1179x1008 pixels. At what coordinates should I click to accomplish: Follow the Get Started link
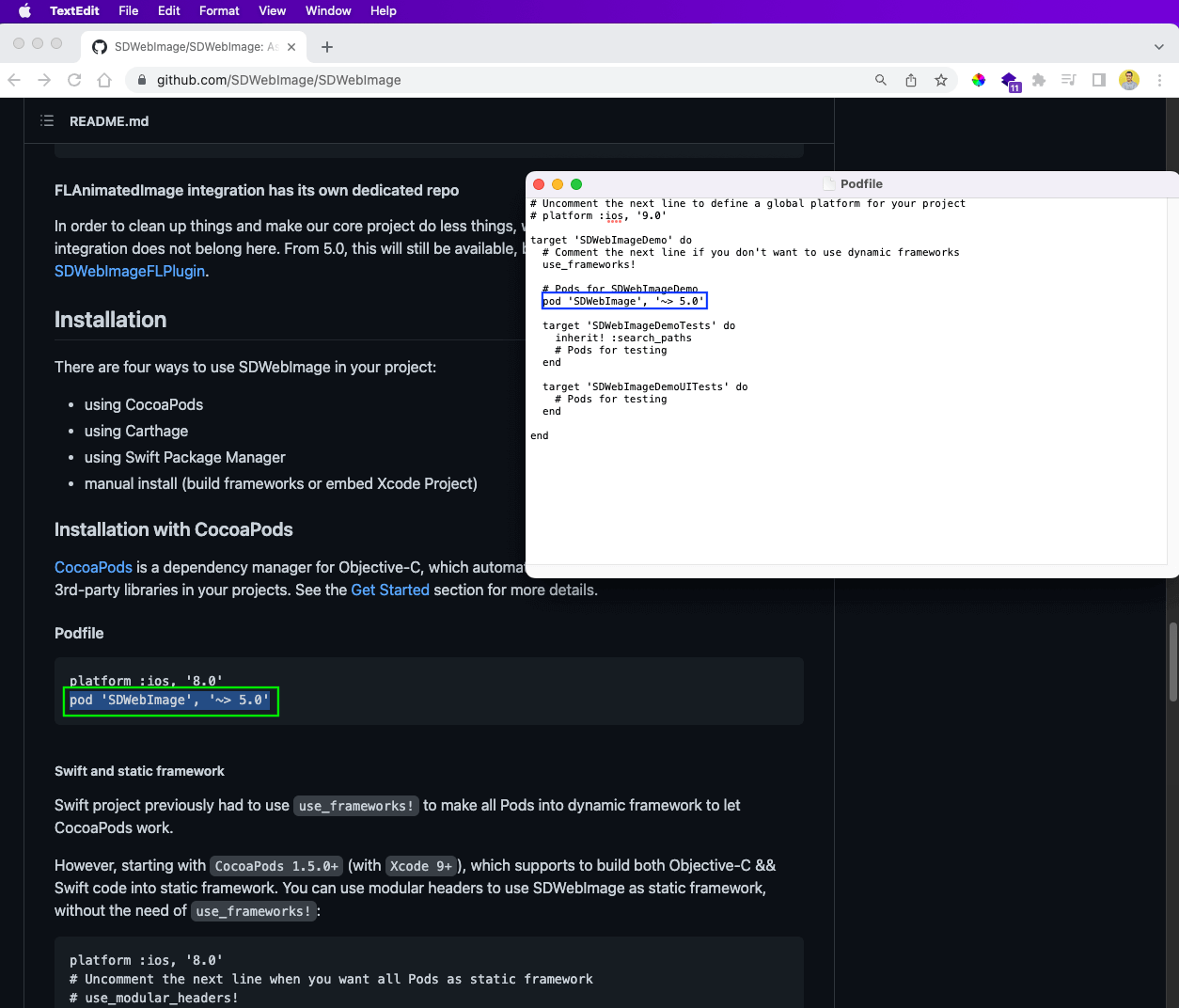pyautogui.click(x=390, y=590)
